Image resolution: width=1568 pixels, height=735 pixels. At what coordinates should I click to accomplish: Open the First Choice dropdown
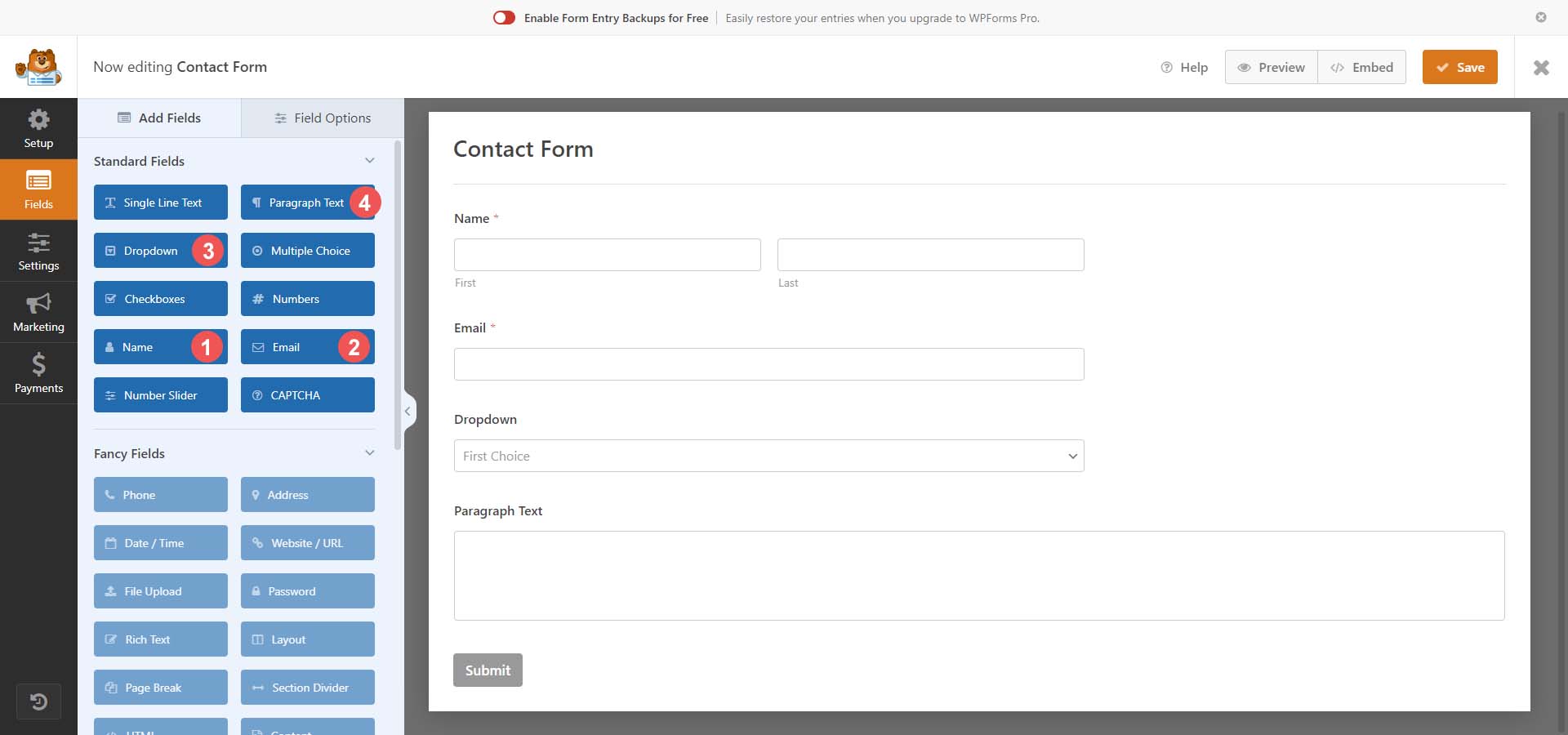[768, 456]
